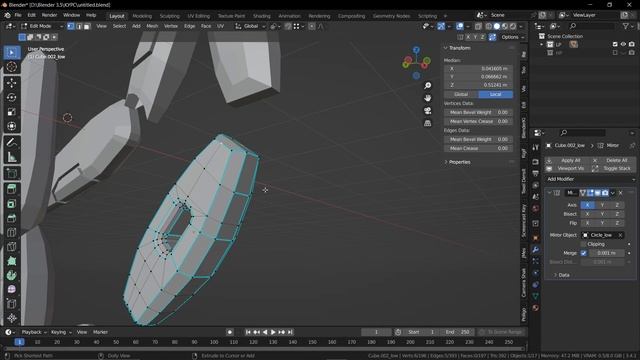Screen dimensions: 640x360
Task: Switch to edge select mode
Action: 79,26
